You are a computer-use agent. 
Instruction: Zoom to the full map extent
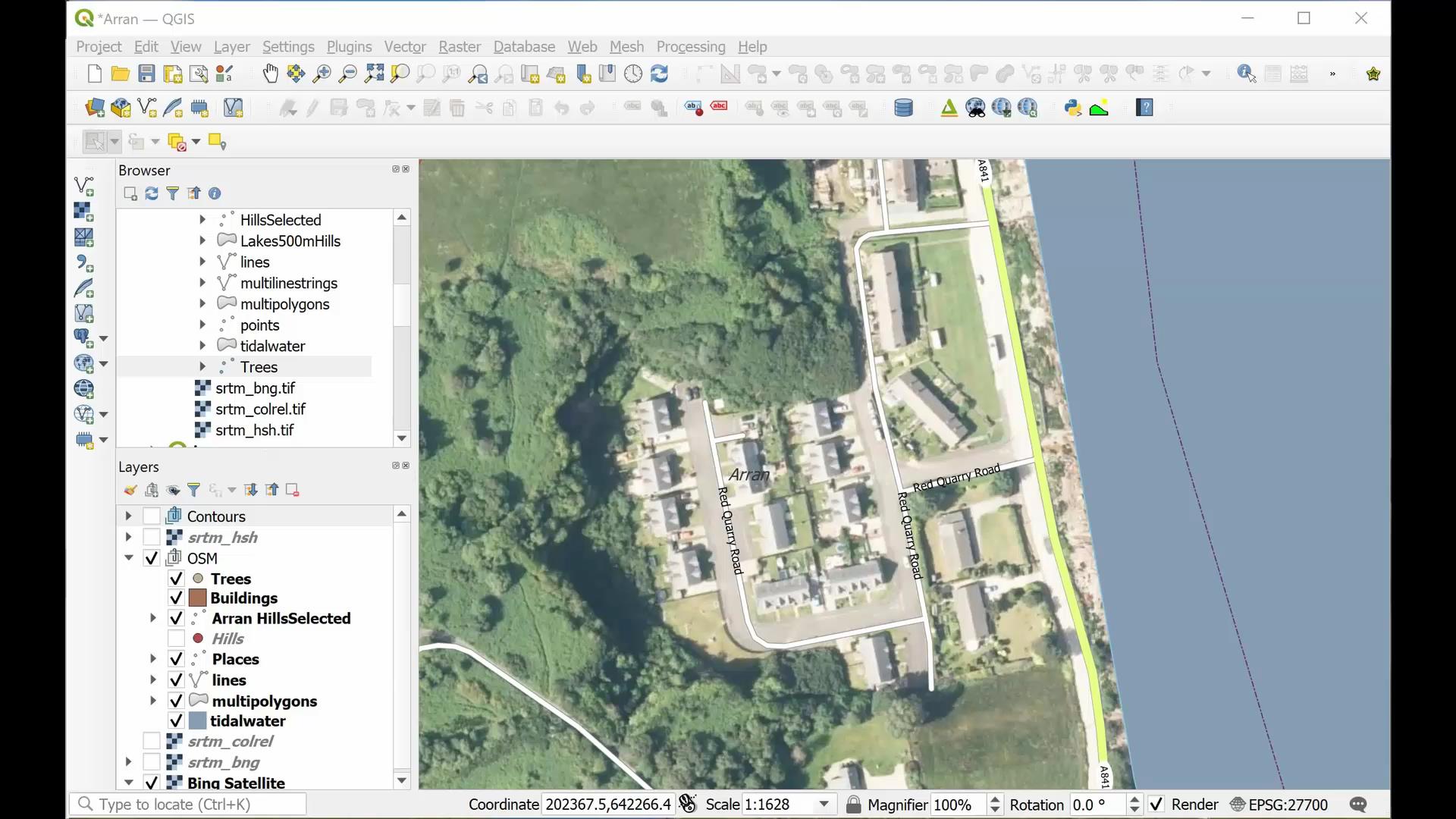[x=373, y=74]
